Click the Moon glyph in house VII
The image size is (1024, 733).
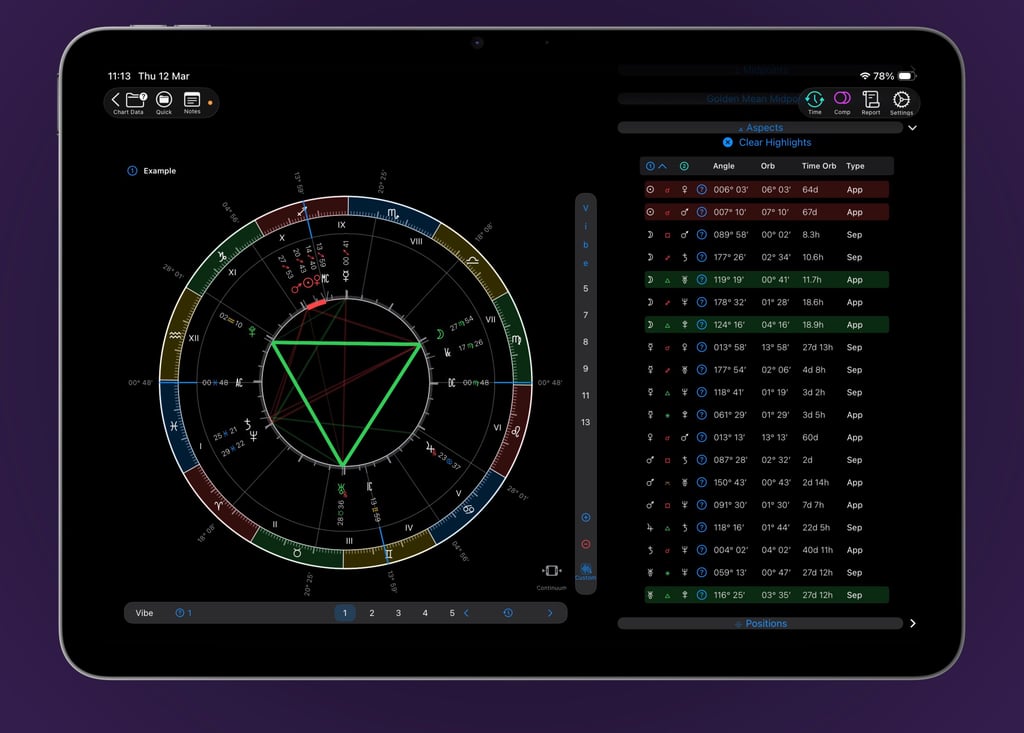tap(440, 334)
